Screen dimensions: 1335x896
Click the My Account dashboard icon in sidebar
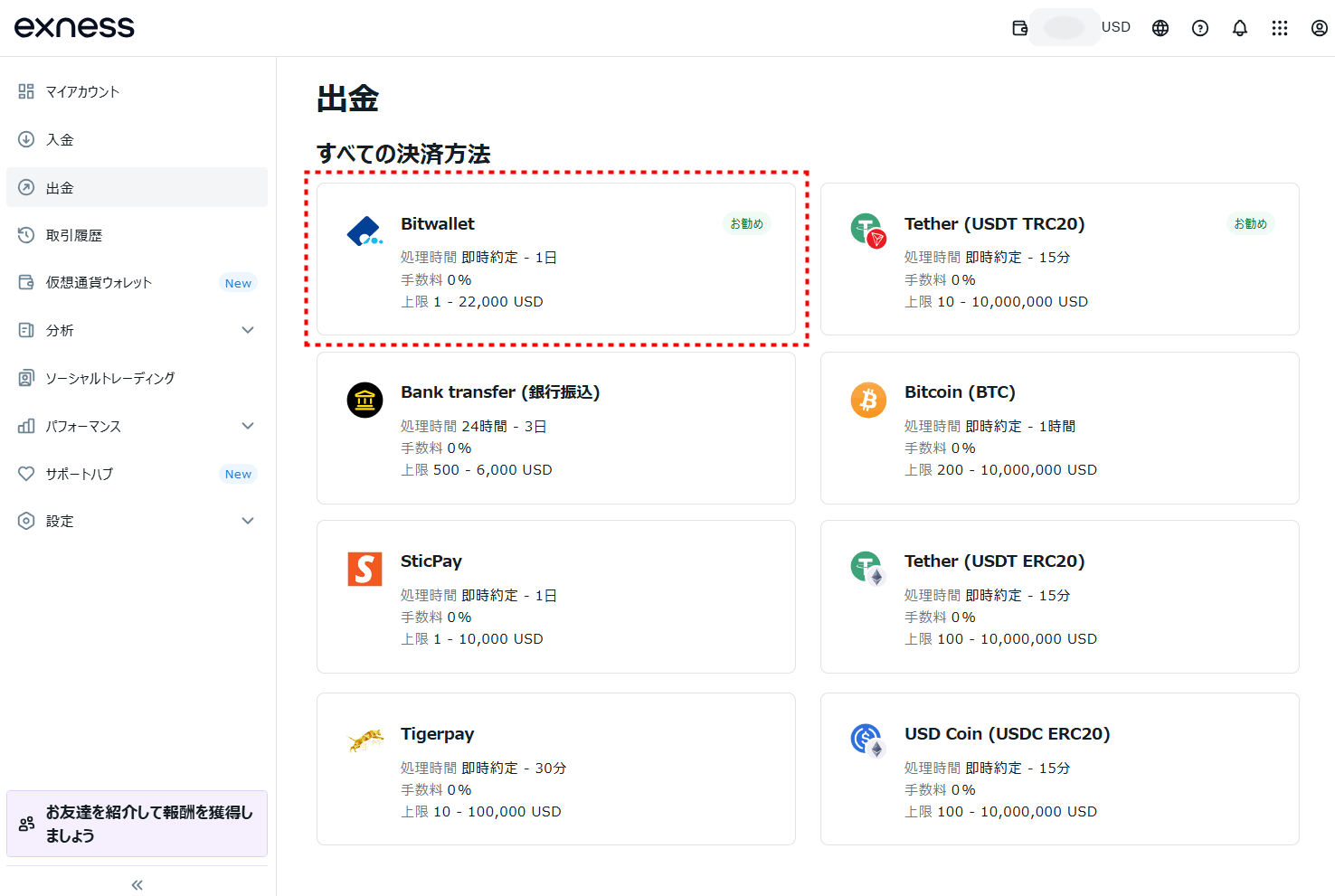coord(26,91)
